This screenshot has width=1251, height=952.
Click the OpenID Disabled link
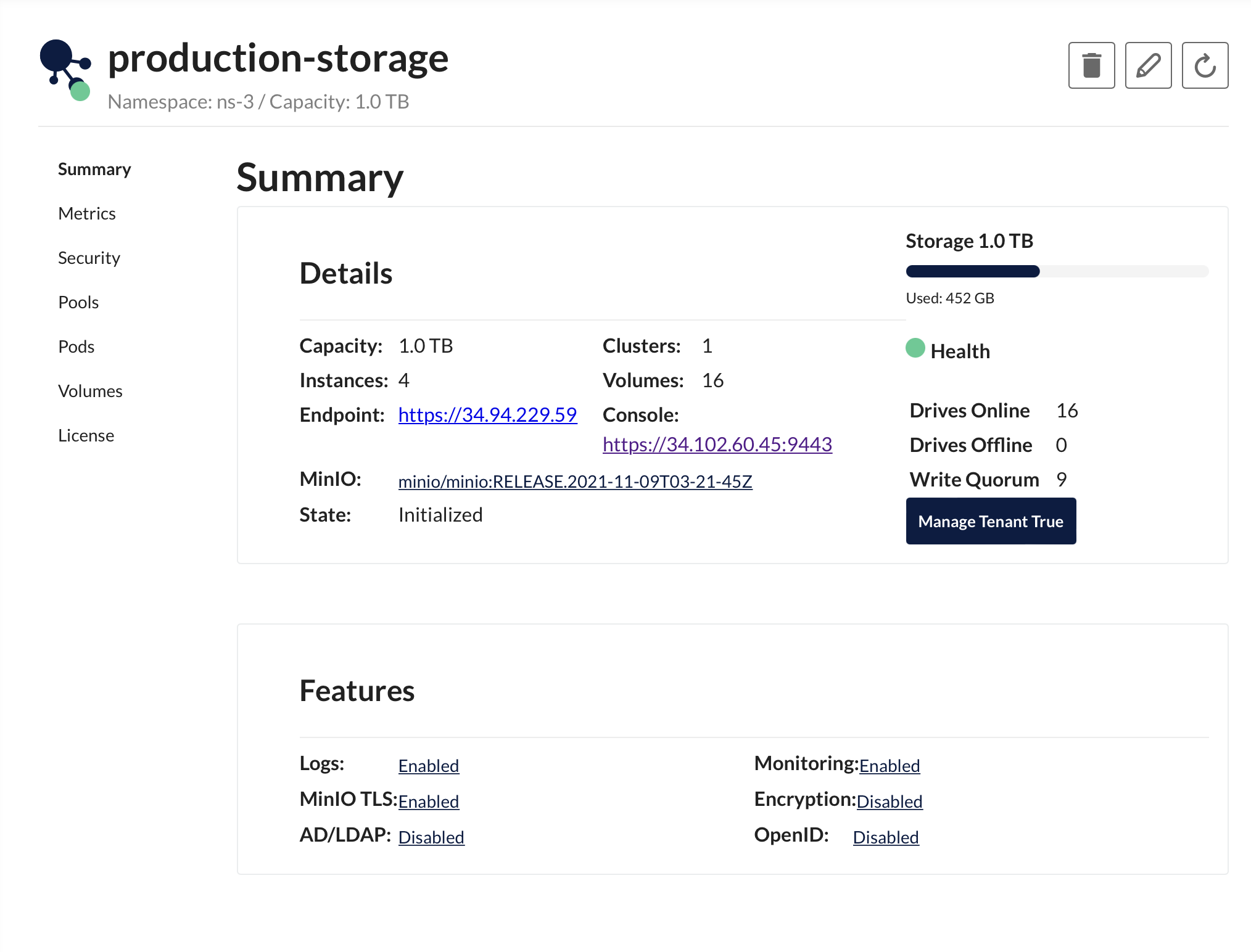click(x=886, y=837)
